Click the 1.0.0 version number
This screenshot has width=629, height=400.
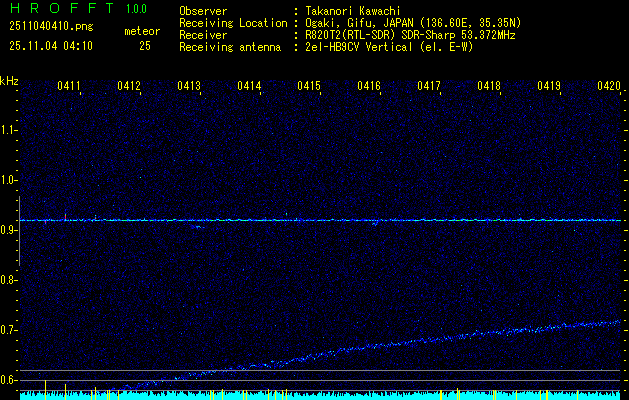136,10
